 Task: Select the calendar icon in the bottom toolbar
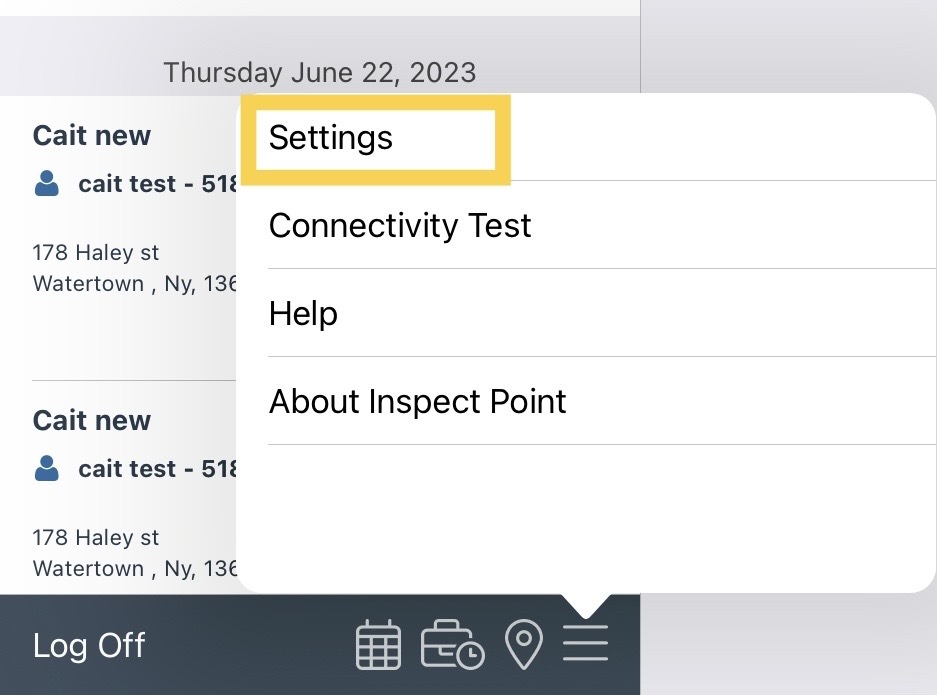click(377, 645)
